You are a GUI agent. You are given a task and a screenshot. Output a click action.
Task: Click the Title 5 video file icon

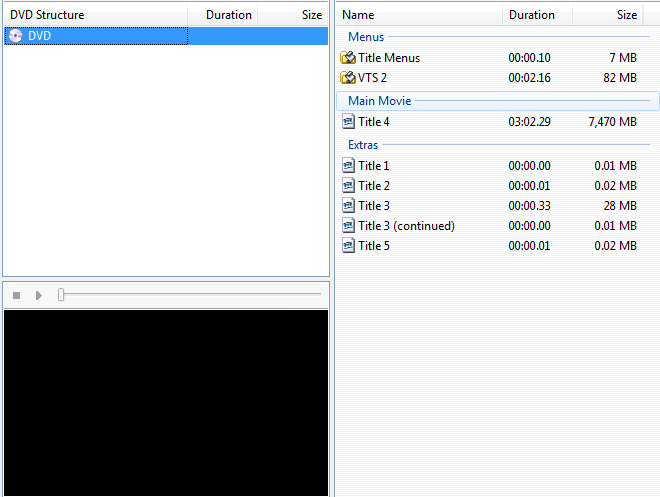[x=348, y=245]
